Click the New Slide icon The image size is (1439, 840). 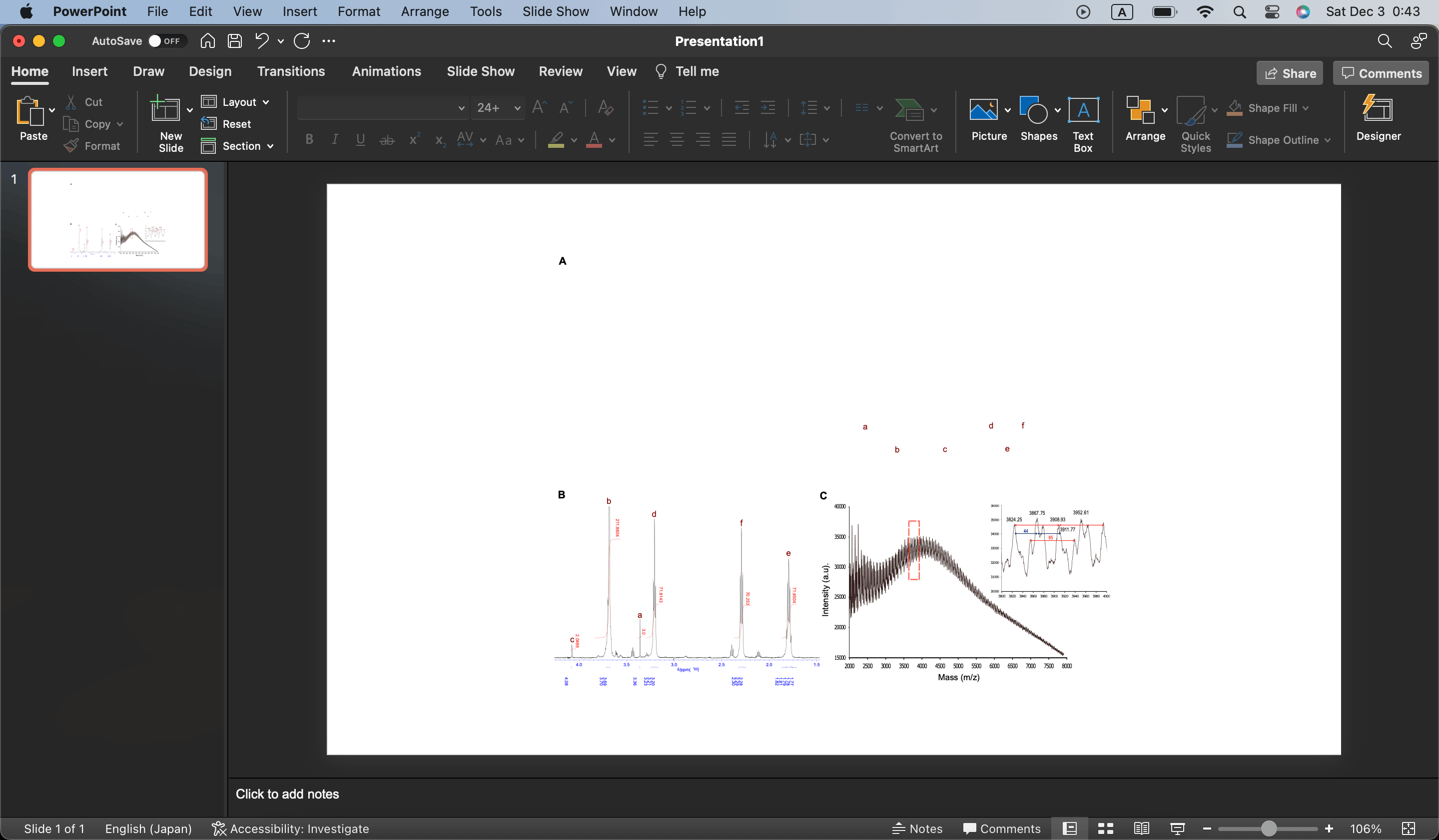point(164,109)
